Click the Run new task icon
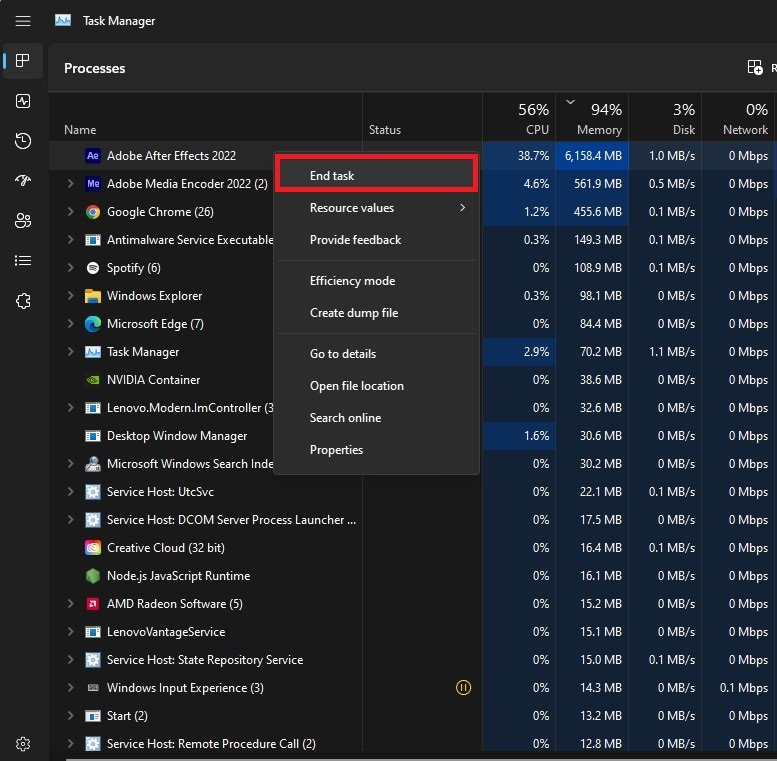777x761 pixels. (755, 68)
